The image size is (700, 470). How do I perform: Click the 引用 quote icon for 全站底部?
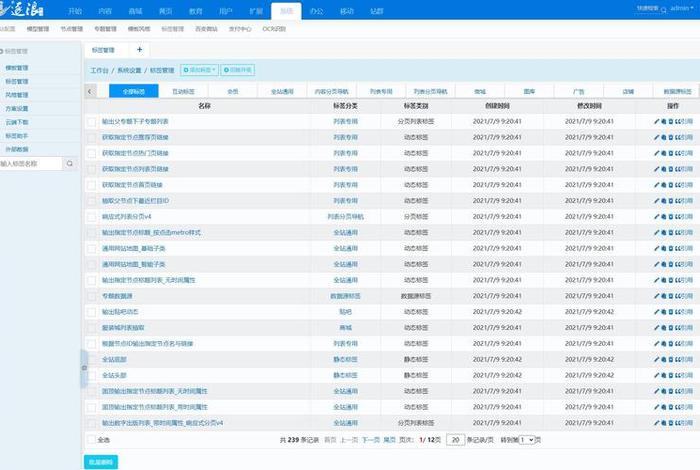coord(684,359)
